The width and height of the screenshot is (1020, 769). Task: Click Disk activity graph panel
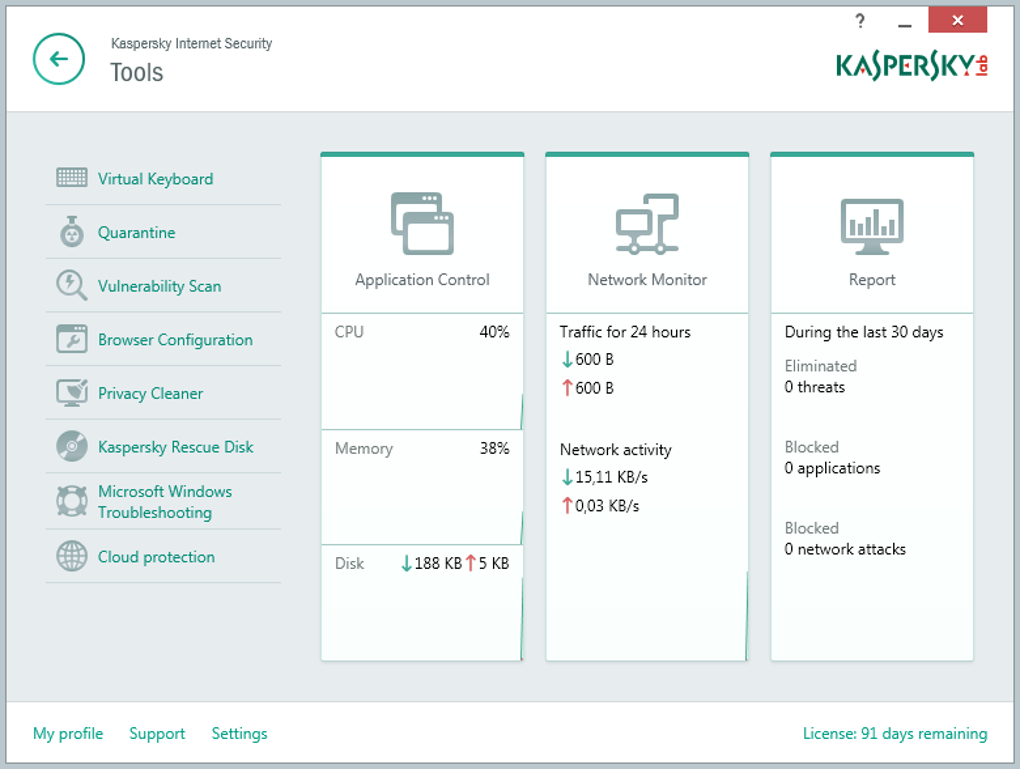[422, 603]
